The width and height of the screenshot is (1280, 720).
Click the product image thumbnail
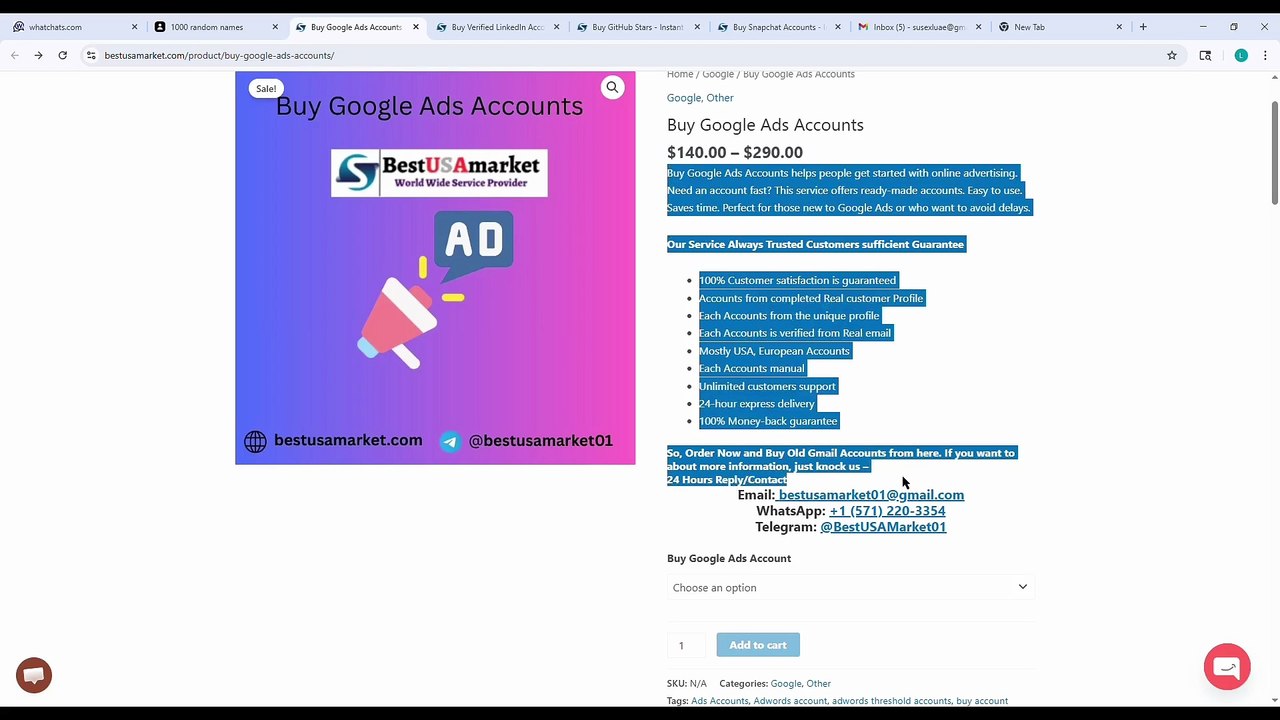pyautogui.click(x=435, y=268)
